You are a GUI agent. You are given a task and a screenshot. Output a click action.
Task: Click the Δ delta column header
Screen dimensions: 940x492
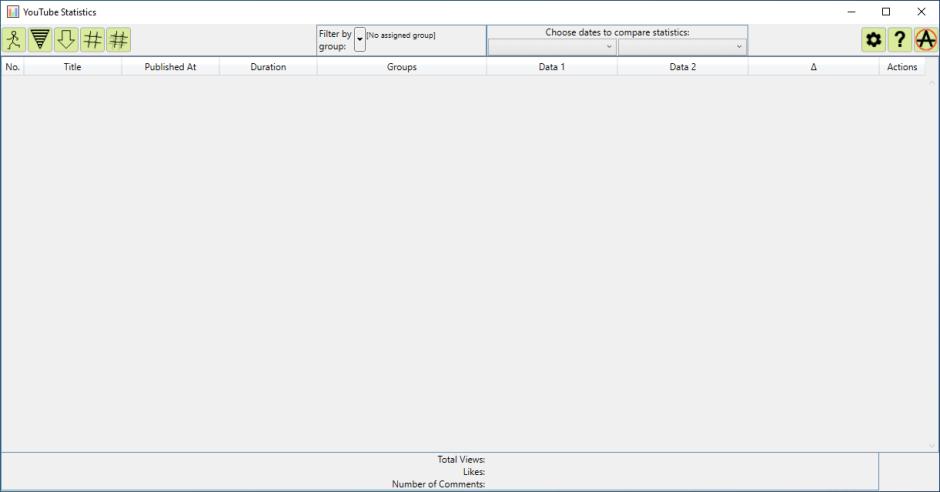(x=814, y=67)
